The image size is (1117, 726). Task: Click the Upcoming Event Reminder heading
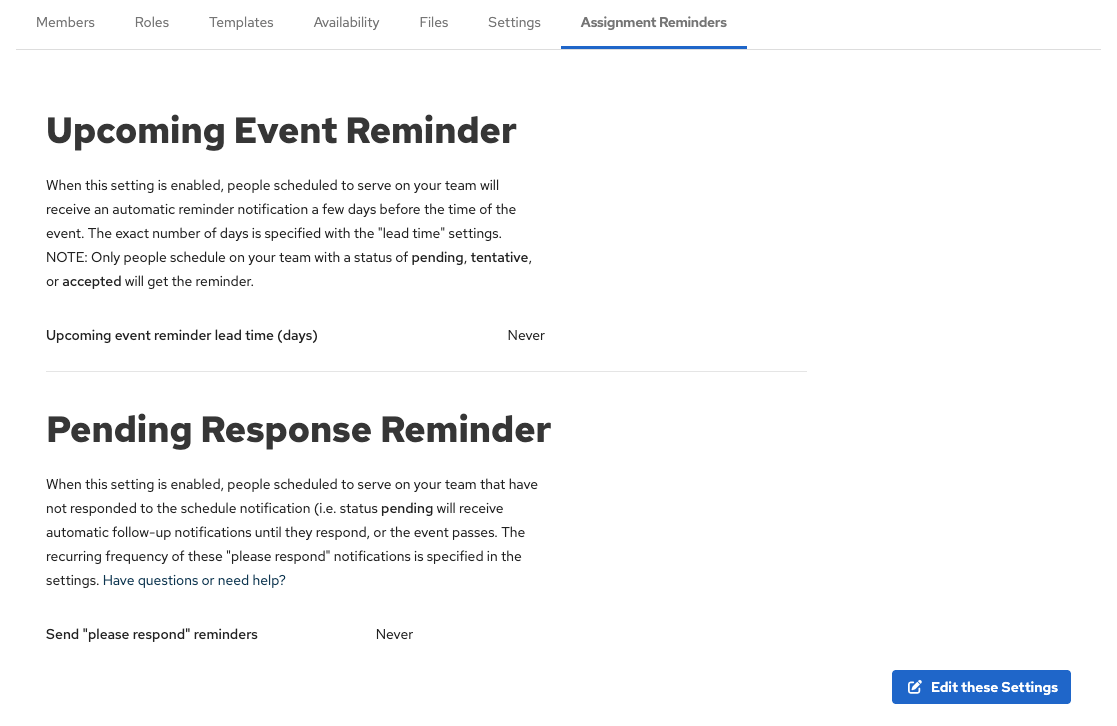coord(281,130)
